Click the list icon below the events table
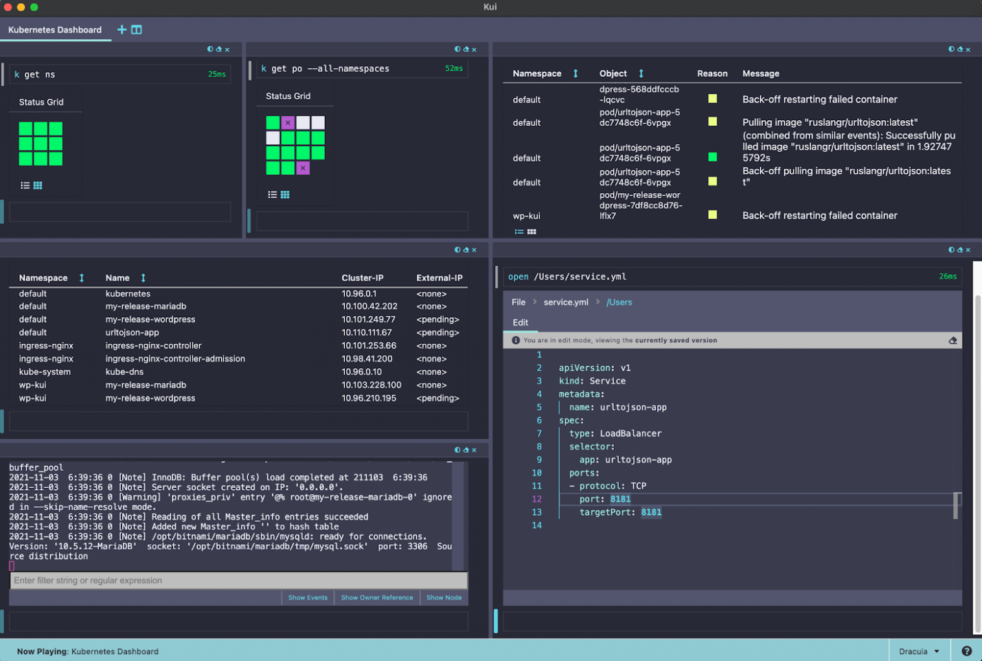The width and height of the screenshot is (982, 661). tap(520, 231)
